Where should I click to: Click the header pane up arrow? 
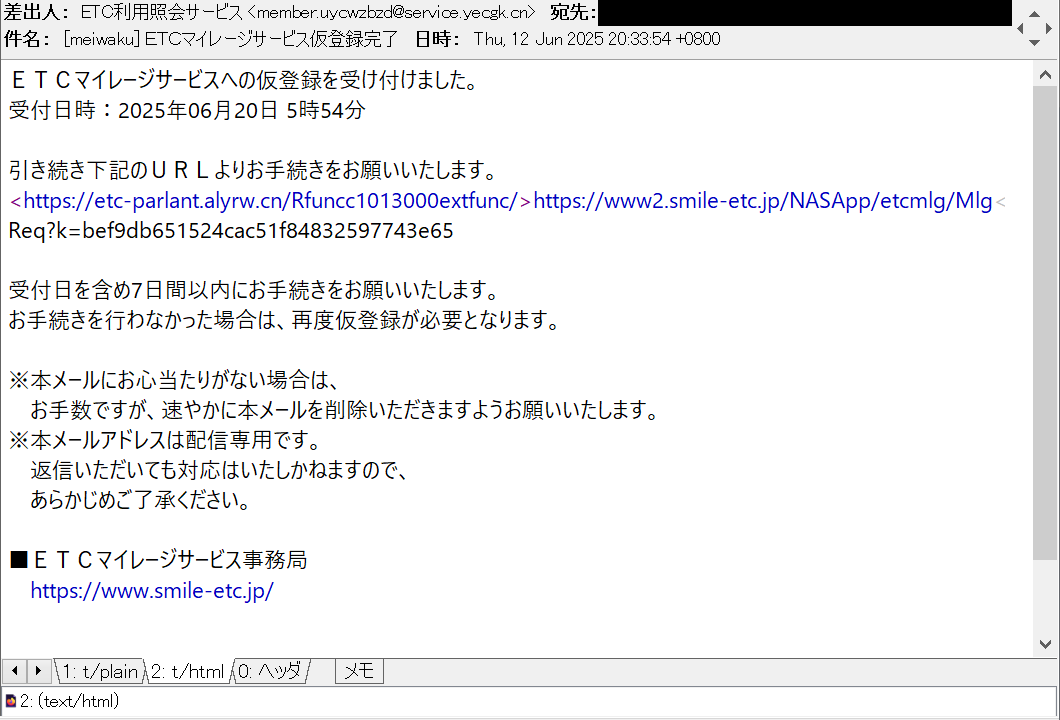point(1034,14)
